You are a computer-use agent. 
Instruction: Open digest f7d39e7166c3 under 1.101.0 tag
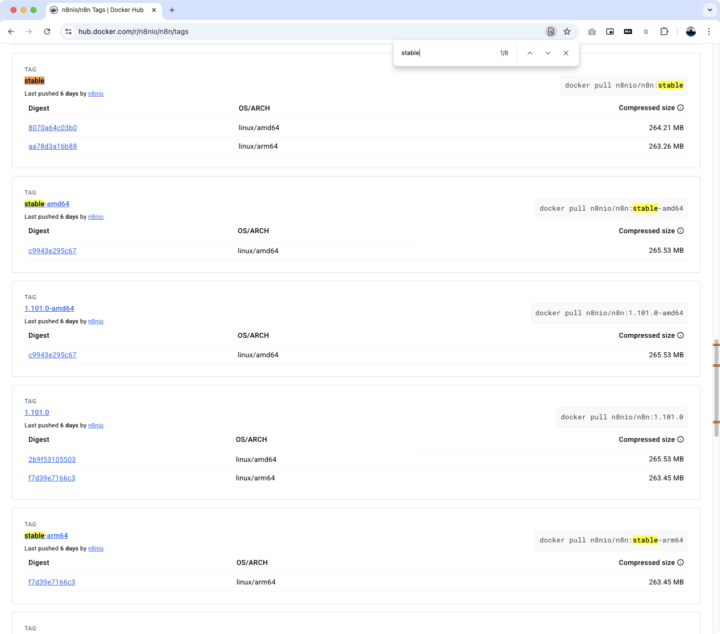pyautogui.click(x=51, y=478)
